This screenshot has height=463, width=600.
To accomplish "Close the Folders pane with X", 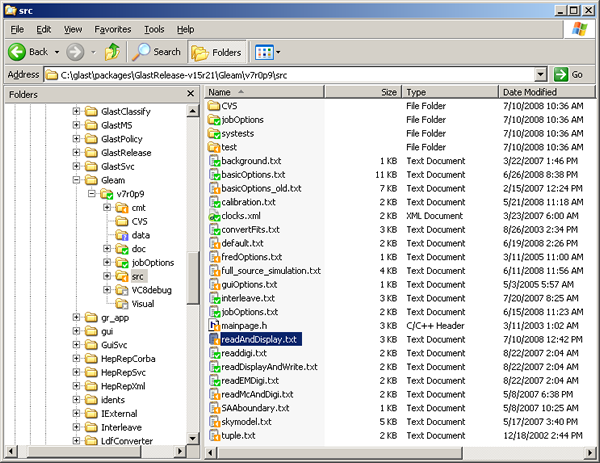I will point(190,94).
